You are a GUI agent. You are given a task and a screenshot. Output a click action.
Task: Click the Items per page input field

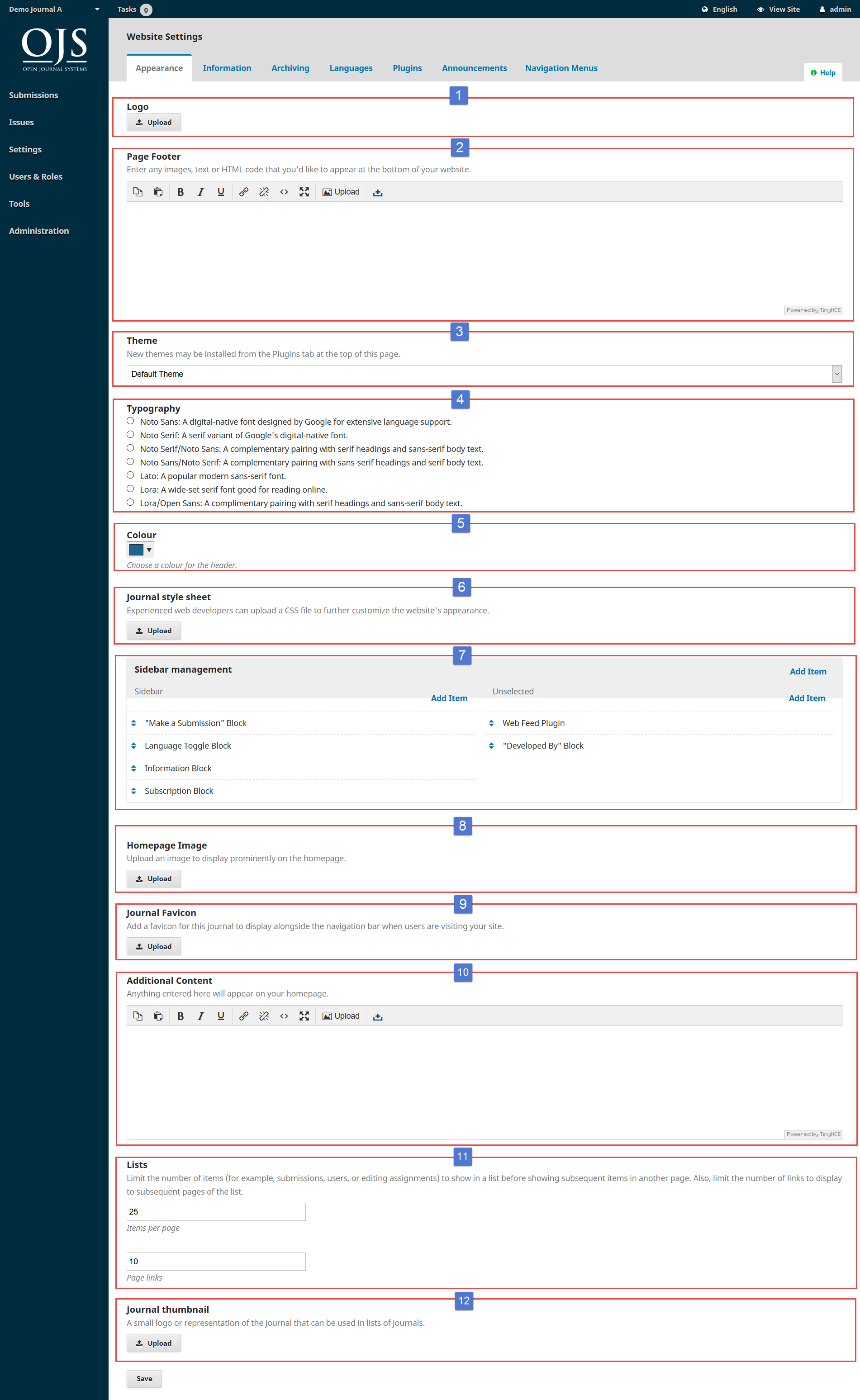click(216, 1211)
